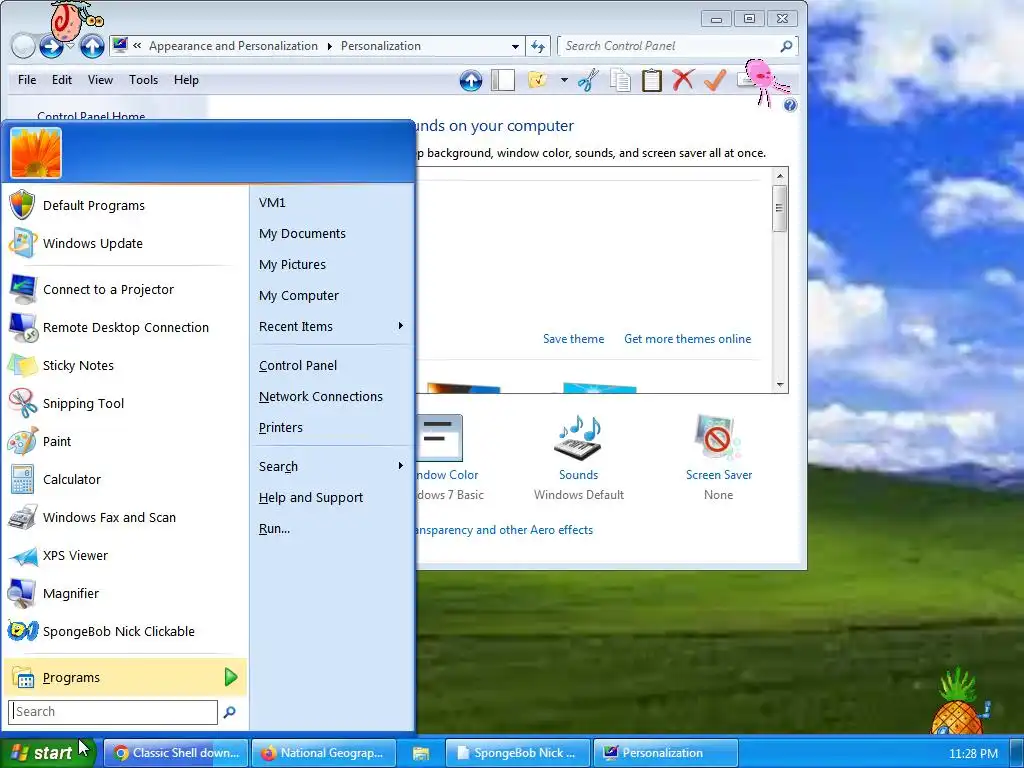Launch SpongeBob Nick Clickable
This screenshot has height=768, width=1024.
point(124,631)
